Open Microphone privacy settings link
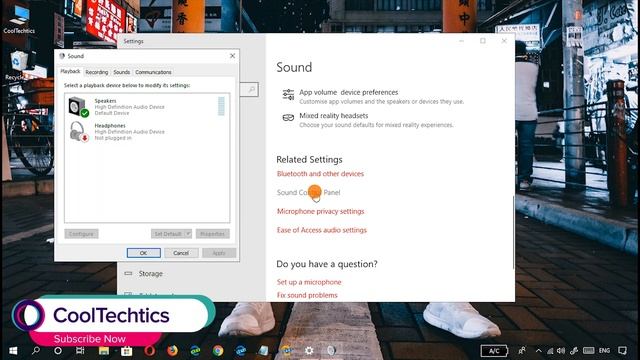 (320, 211)
